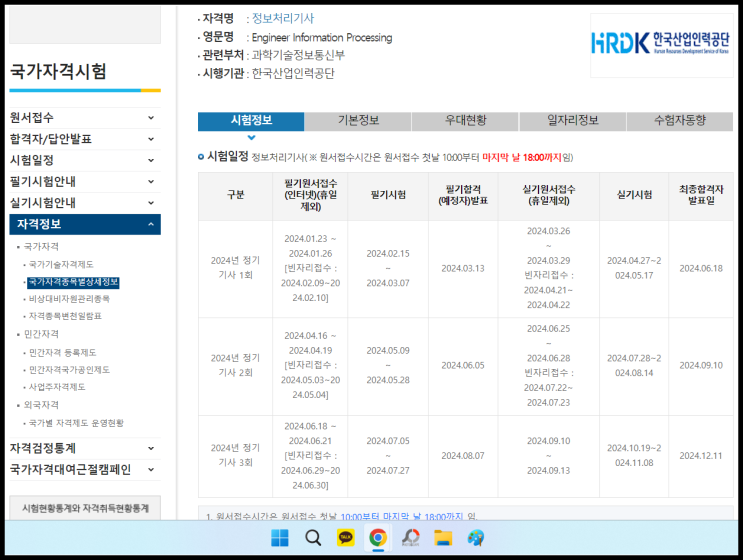Open the 민간자격 submenu link
The width and height of the screenshot is (743, 560).
pyautogui.click(x=41, y=334)
